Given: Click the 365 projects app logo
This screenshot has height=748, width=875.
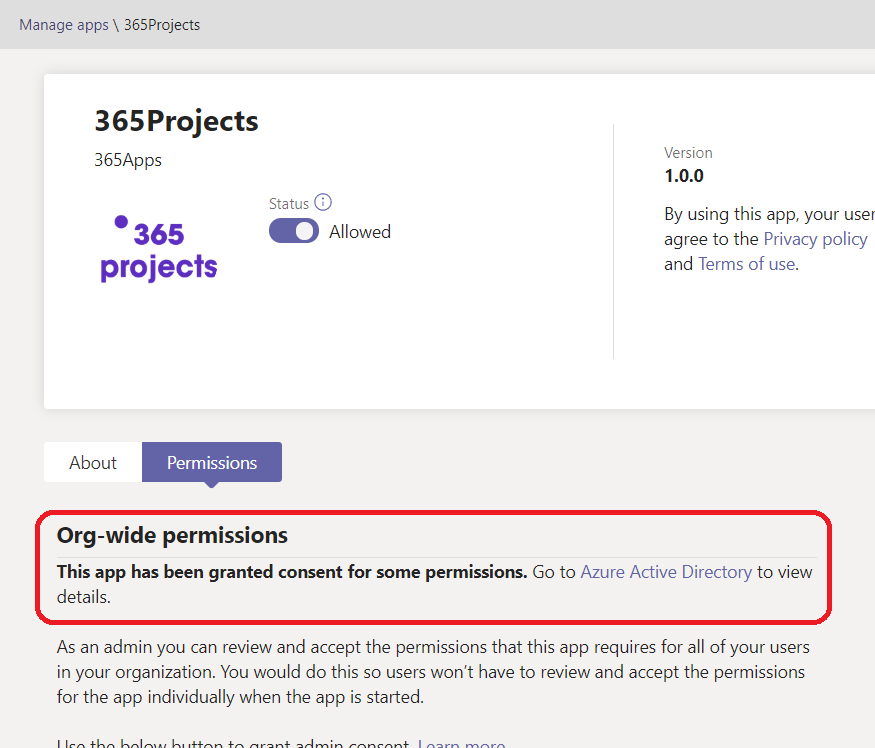Looking at the screenshot, I should click(158, 249).
